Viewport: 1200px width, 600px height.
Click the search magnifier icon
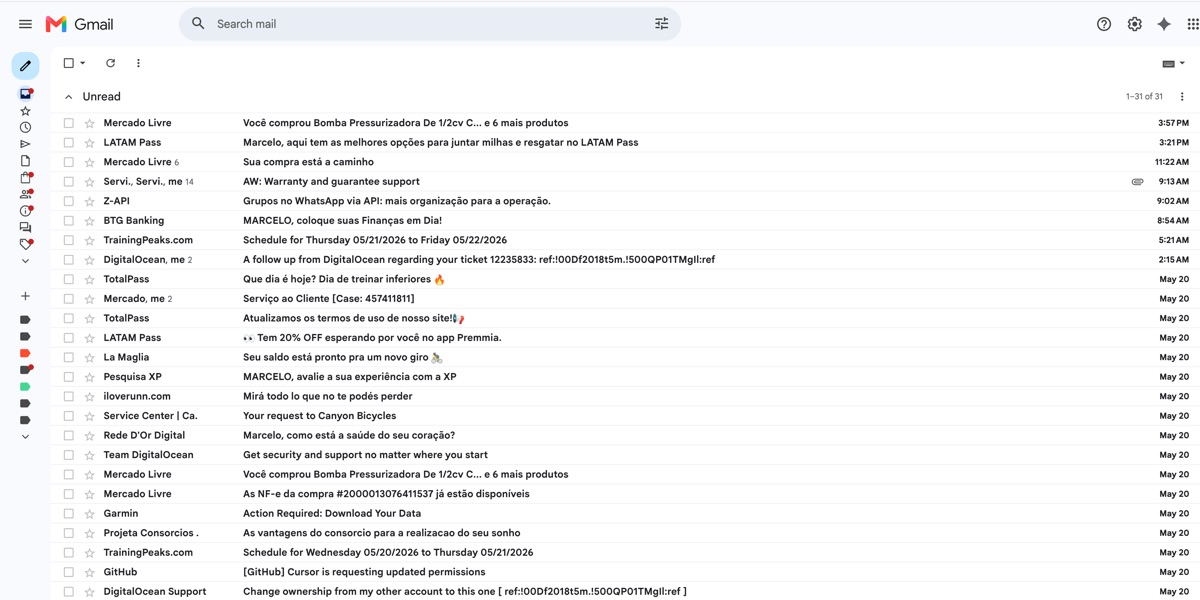[x=198, y=24]
